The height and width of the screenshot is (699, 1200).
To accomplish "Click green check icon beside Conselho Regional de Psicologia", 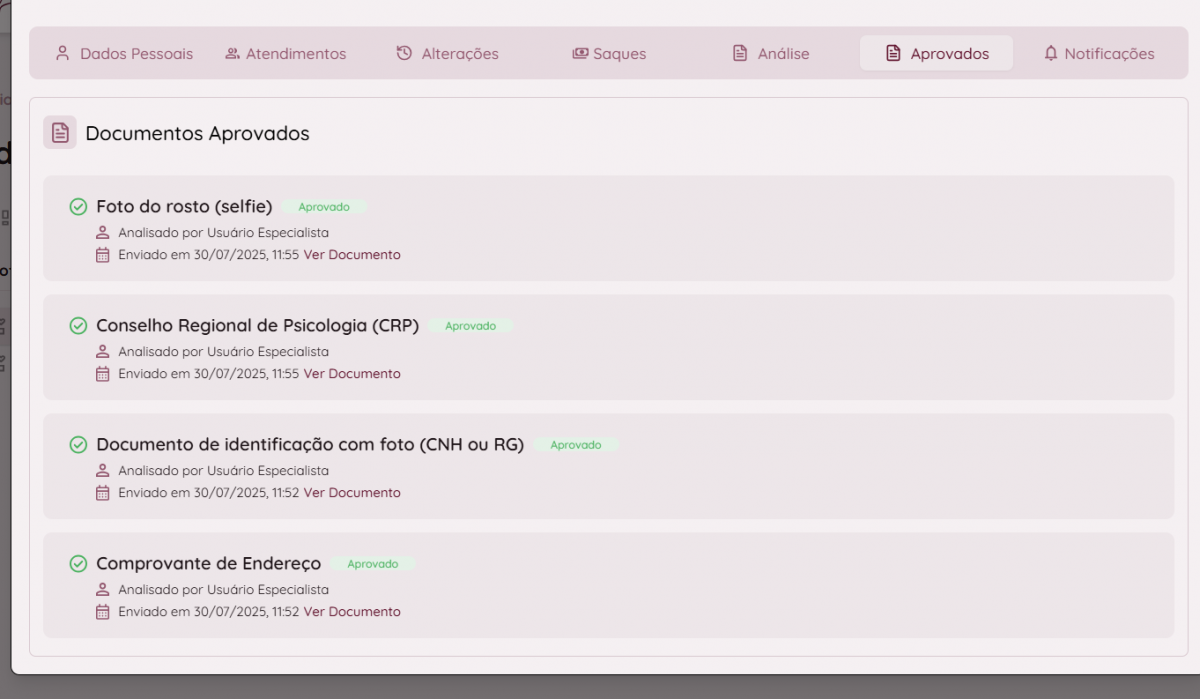I will point(78,326).
